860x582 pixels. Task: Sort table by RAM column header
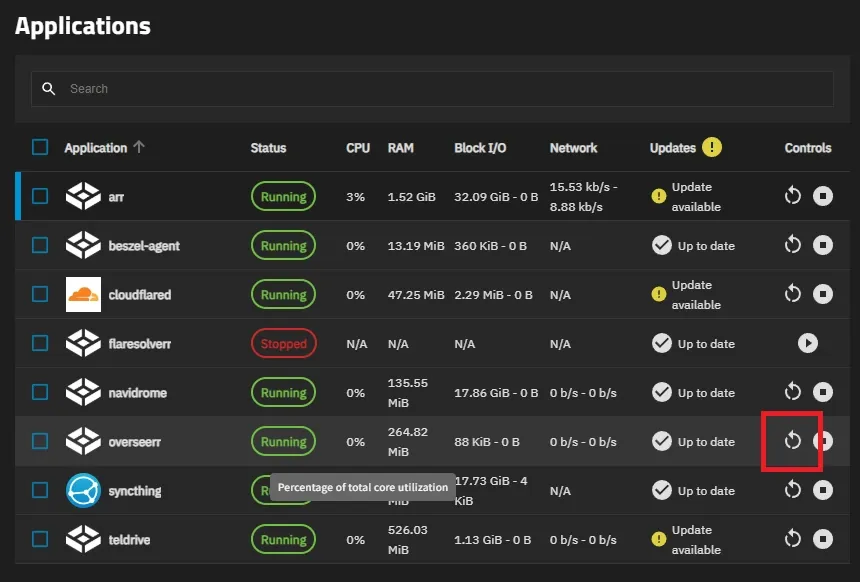click(400, 148)
